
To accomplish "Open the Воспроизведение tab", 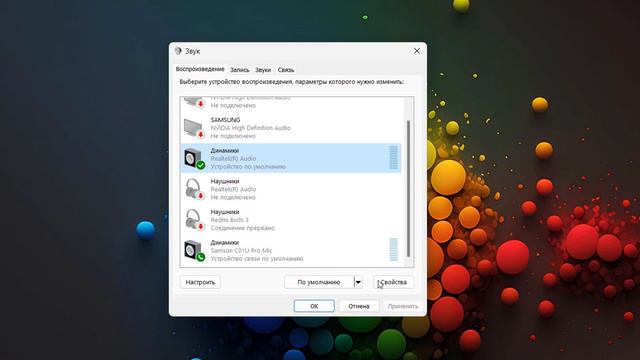I will (x=200, y=69).
